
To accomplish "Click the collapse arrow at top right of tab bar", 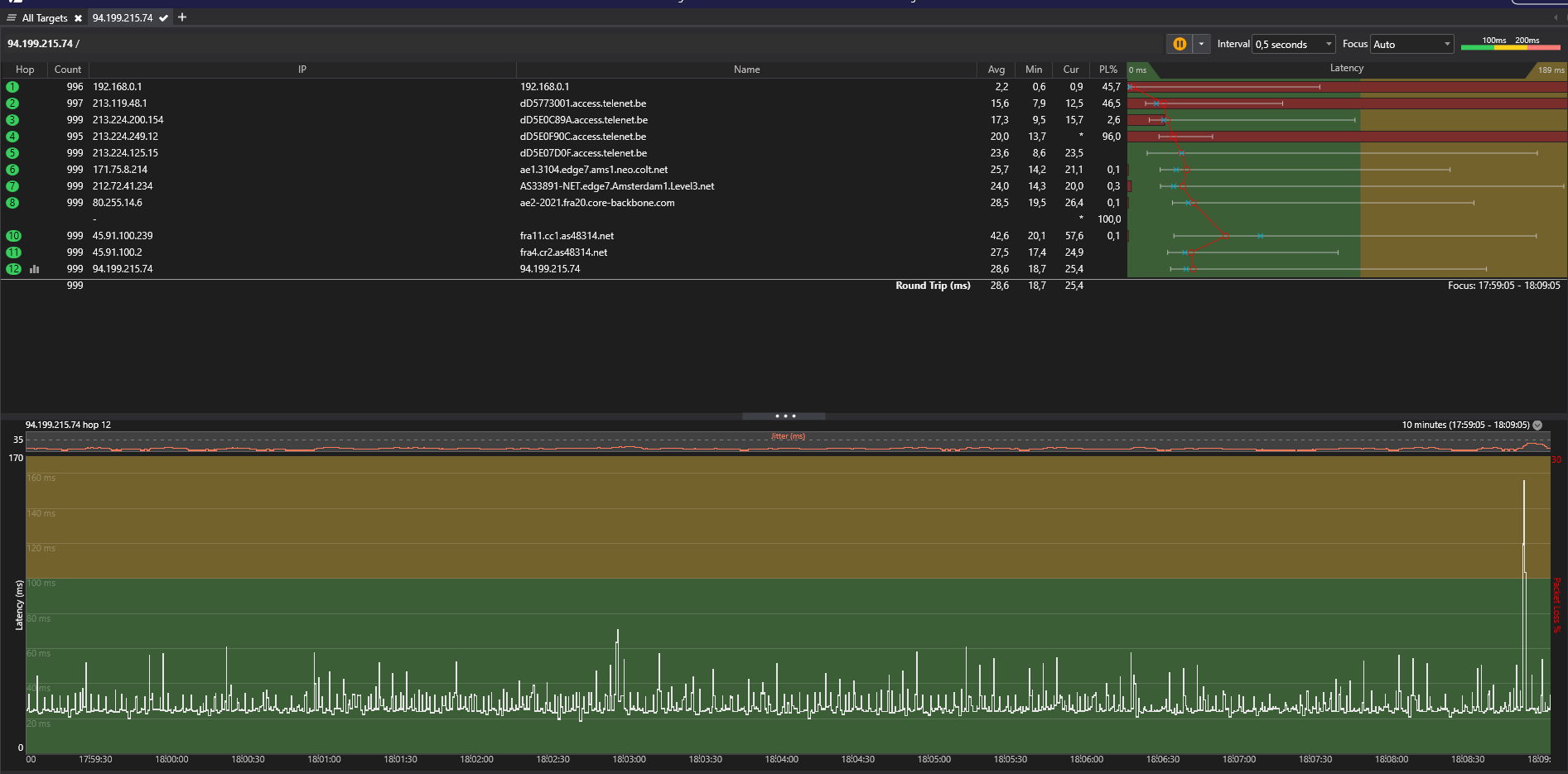I will (x=1555, y=17).
